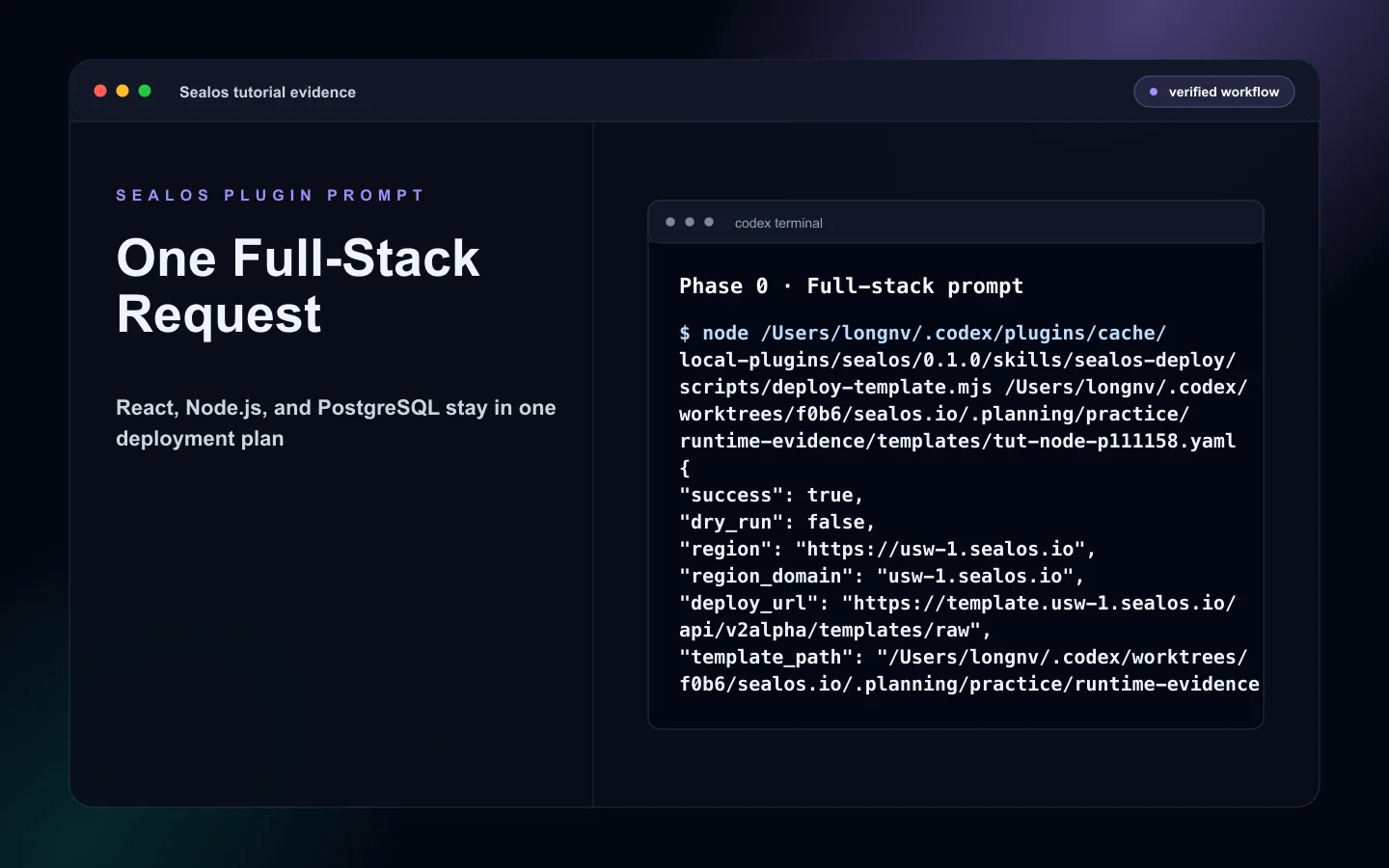1389x868 pixels.
Task: Click the first gray dot in codex terminal
Action: (670, 222)
